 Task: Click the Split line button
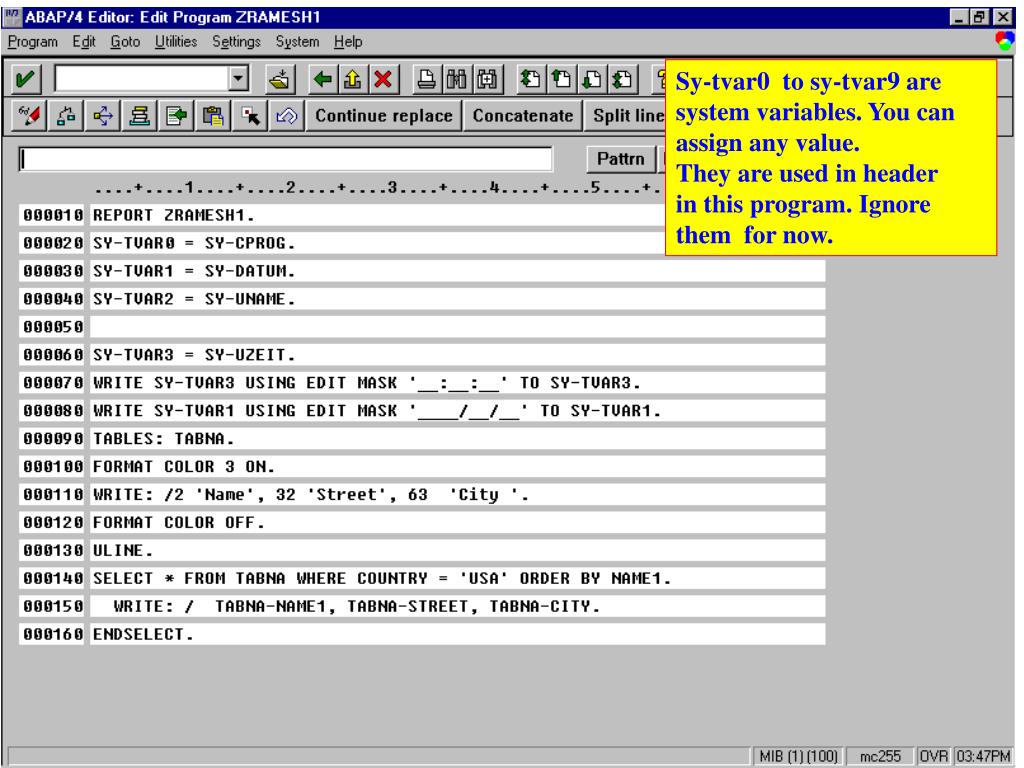tap(625, 116)
